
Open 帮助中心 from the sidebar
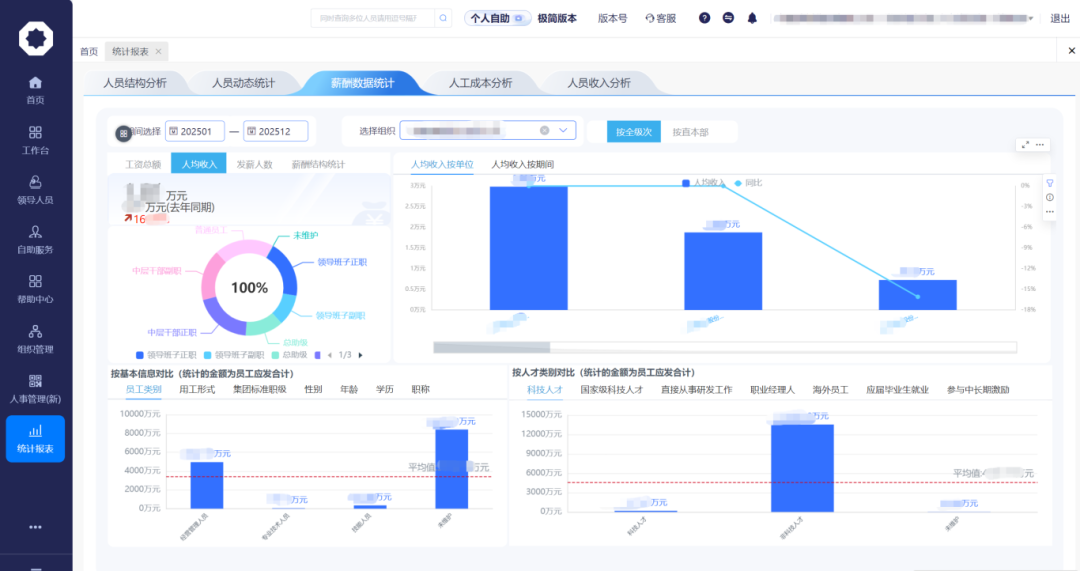35,289
